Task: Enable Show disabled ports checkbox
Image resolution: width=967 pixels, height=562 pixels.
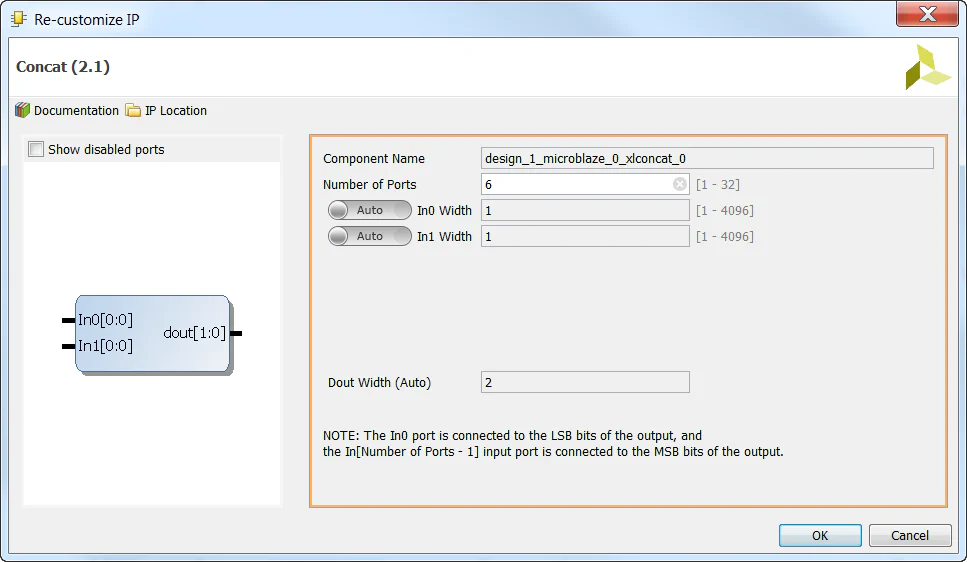Action: tap(36, 149)
